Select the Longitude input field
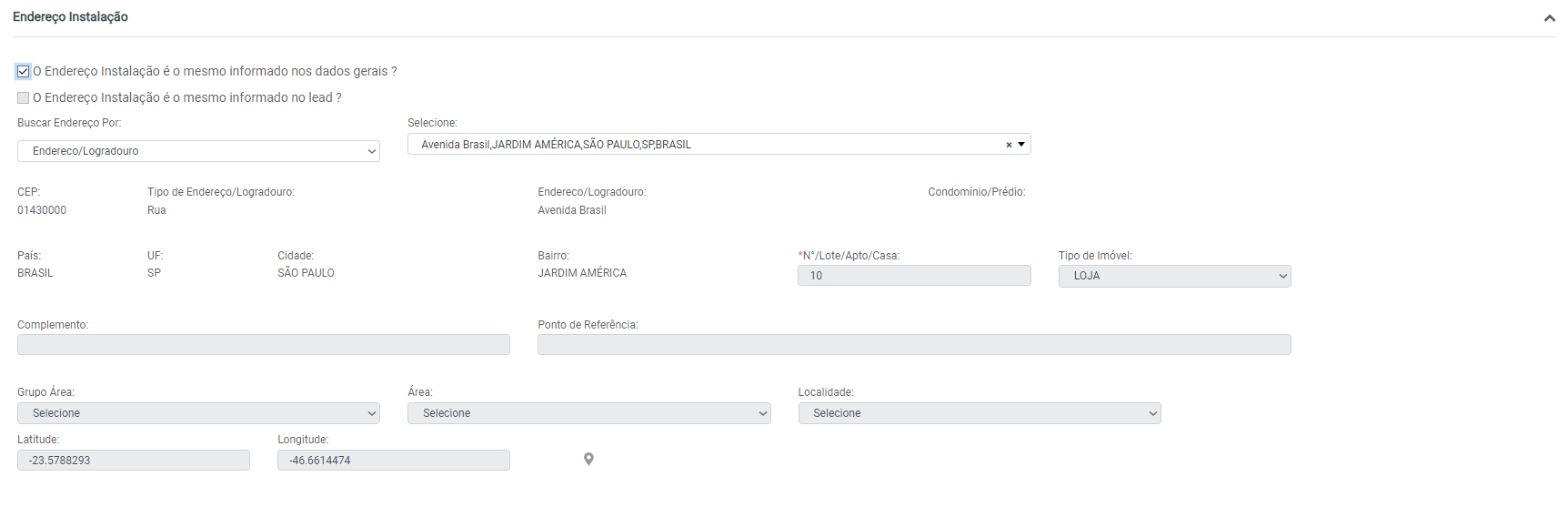The width and height of the screenshot is (1568, 517). pos(393,461)
